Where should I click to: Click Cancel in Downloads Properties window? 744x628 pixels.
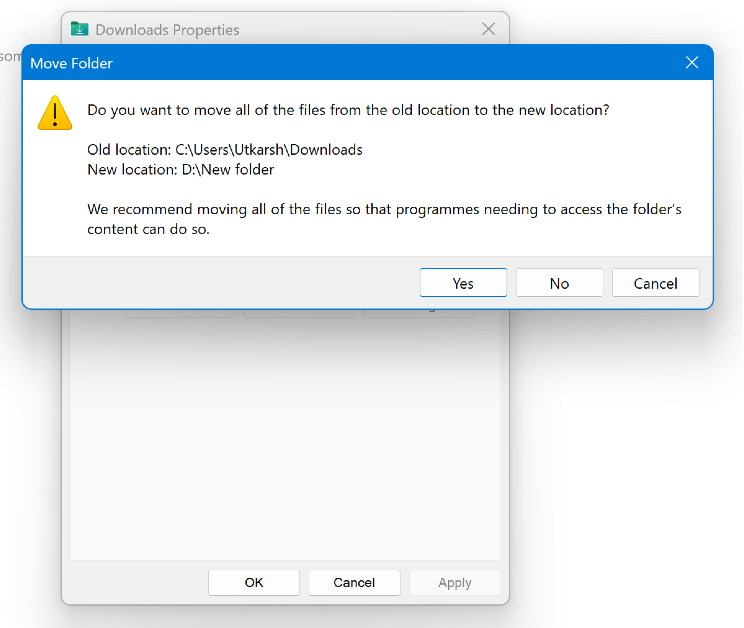[354, 582]
